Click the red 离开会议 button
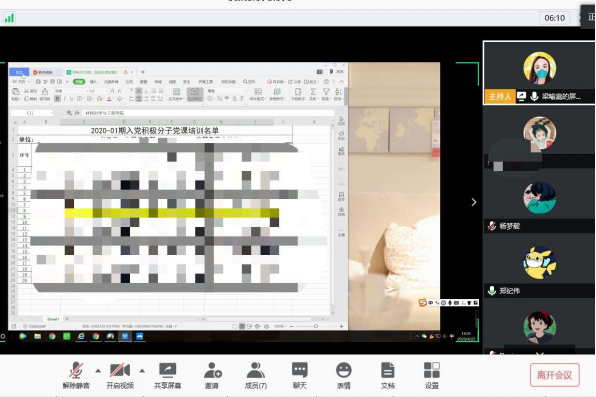Image resolution: width=596 pixels, height=397 pixels. click(x=555, y=375)
